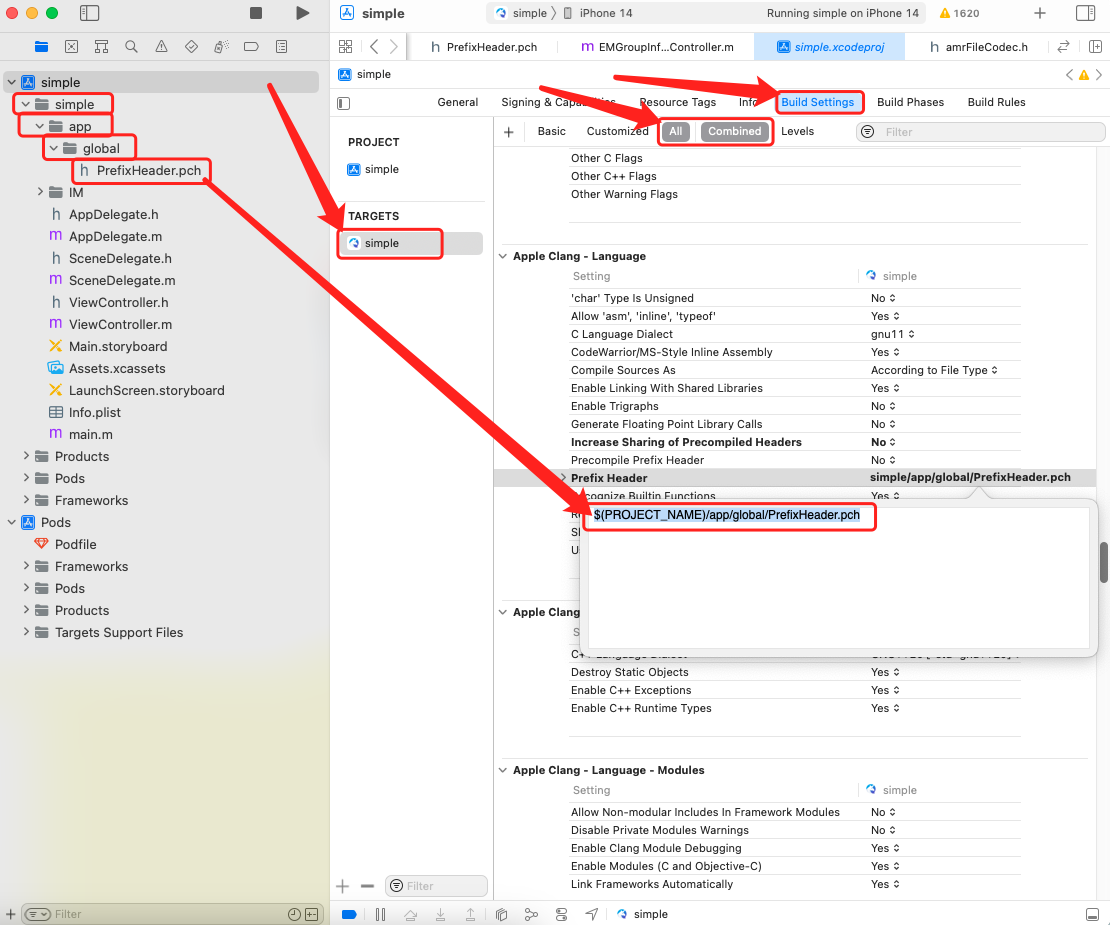Expand the Products folder in navigator

point(27,456)
